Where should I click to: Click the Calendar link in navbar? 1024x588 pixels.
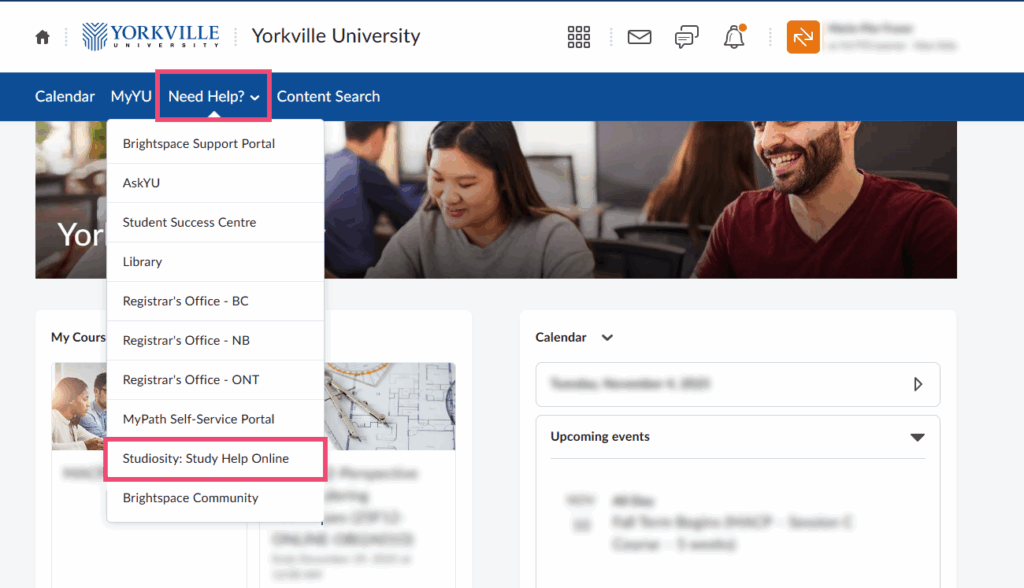[65, 97]
